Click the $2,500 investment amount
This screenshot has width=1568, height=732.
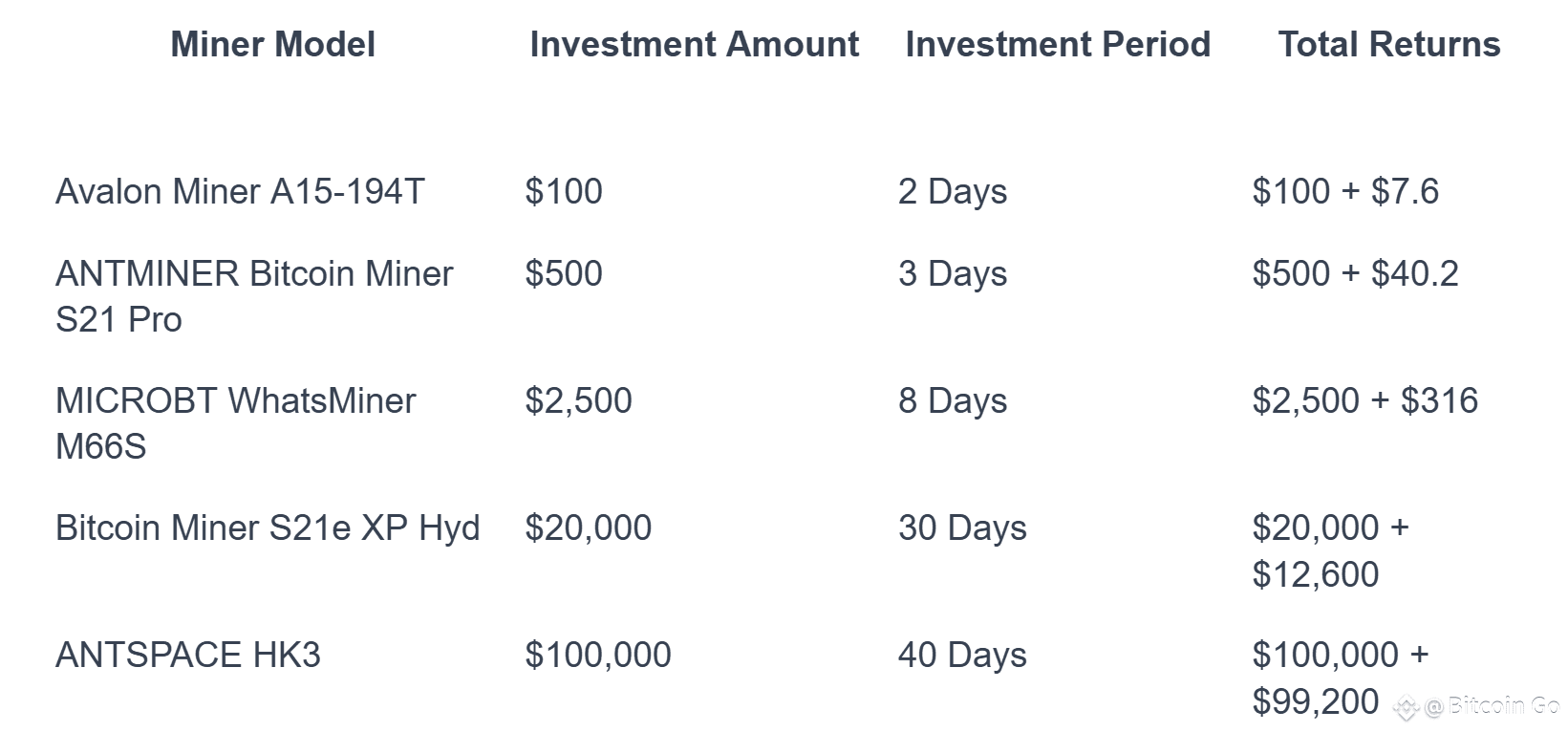pos(578,401)
